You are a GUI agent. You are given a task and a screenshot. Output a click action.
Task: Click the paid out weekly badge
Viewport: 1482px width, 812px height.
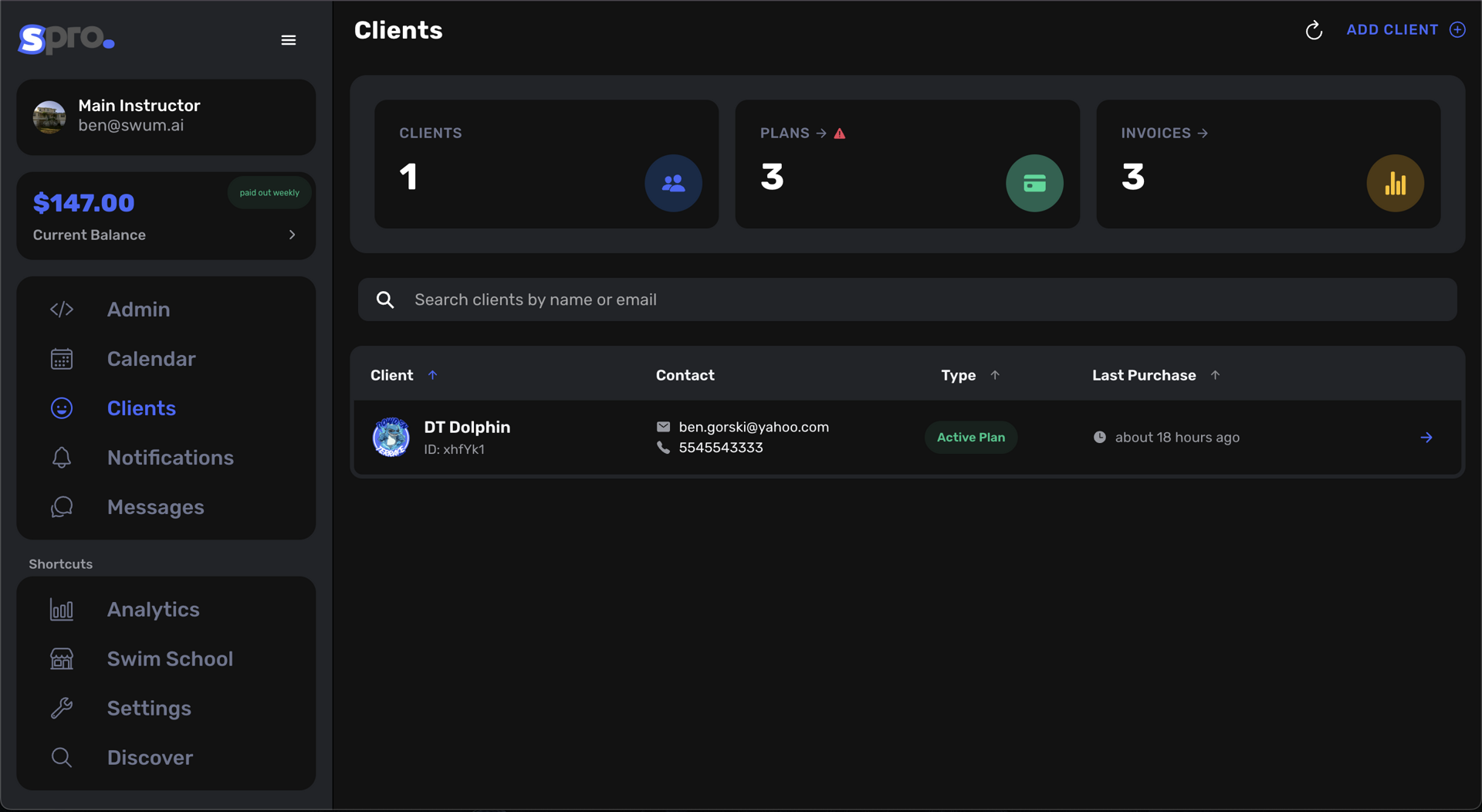269,193
